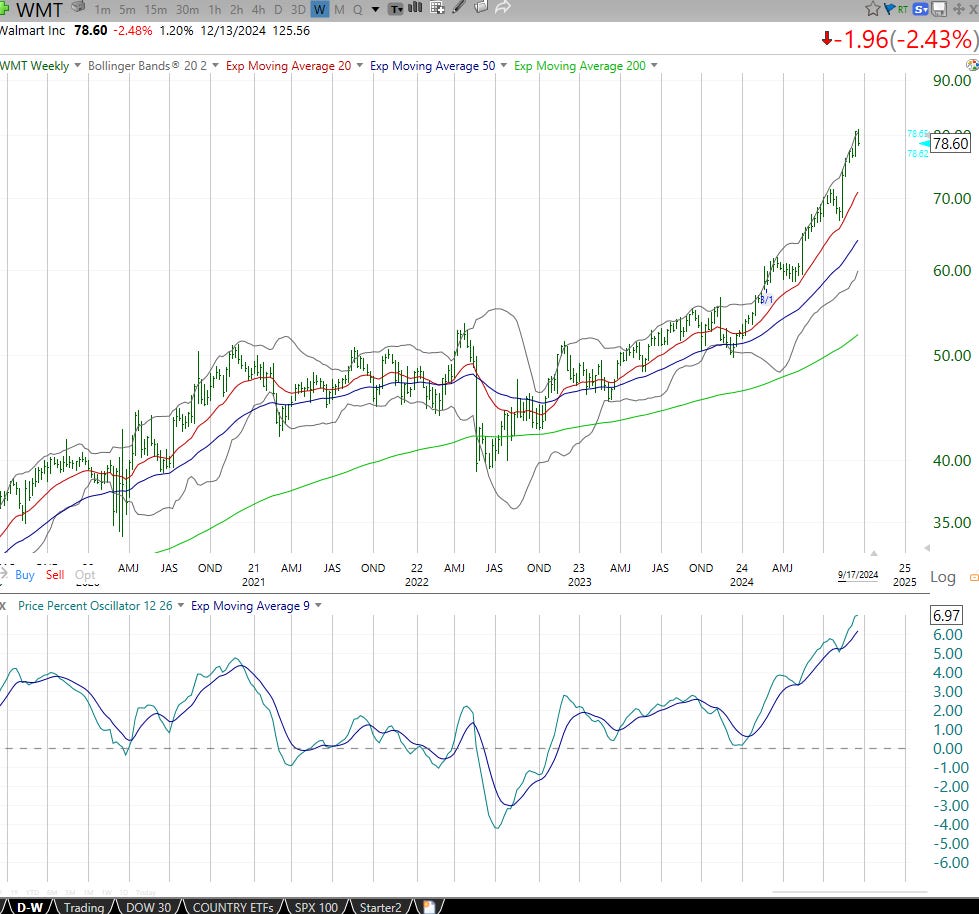Image resolution: width=979 pixels, height=914 pixels.
Task: Mark WMT with the star favorite icon
Action: coord(873,9)
